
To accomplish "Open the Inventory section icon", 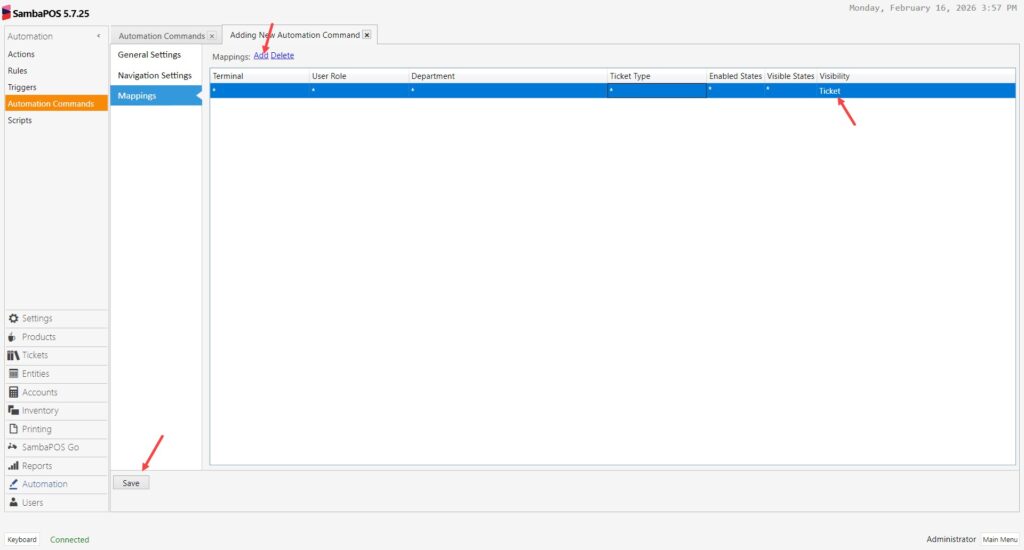I will pos(14,411).
